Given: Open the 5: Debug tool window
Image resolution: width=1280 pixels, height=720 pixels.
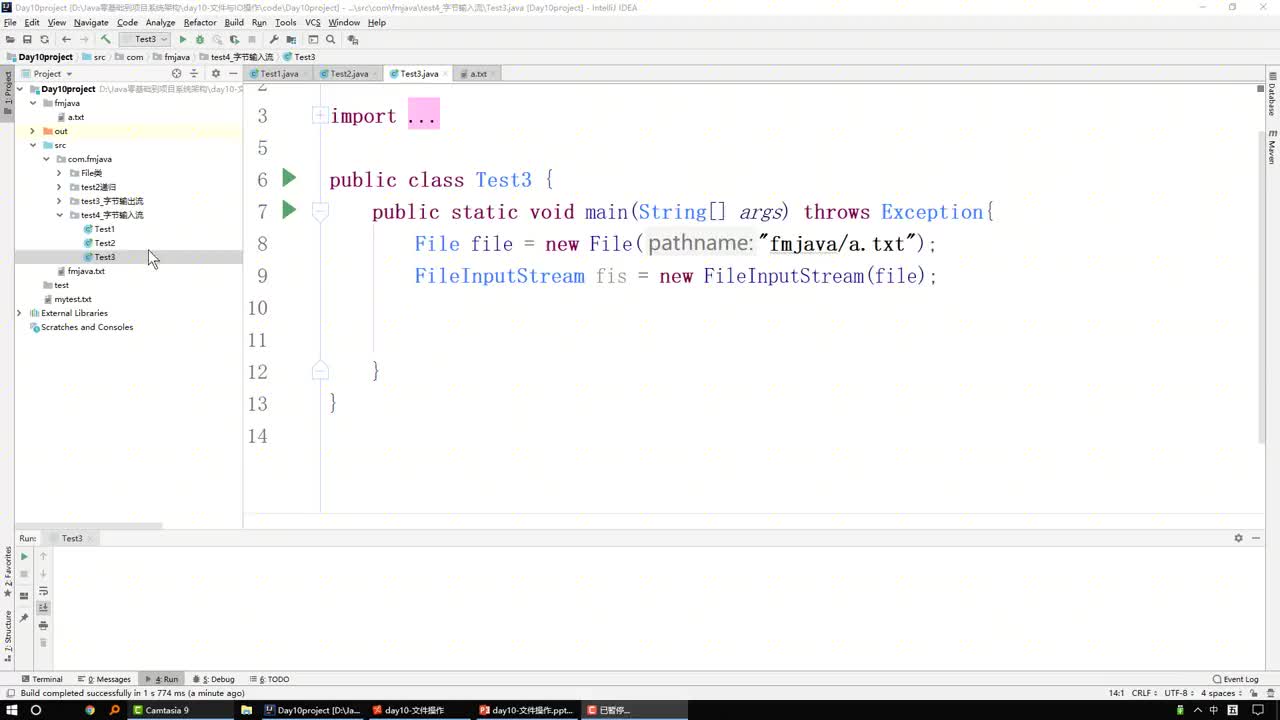Looking at the screenshot, I should 212,679.
